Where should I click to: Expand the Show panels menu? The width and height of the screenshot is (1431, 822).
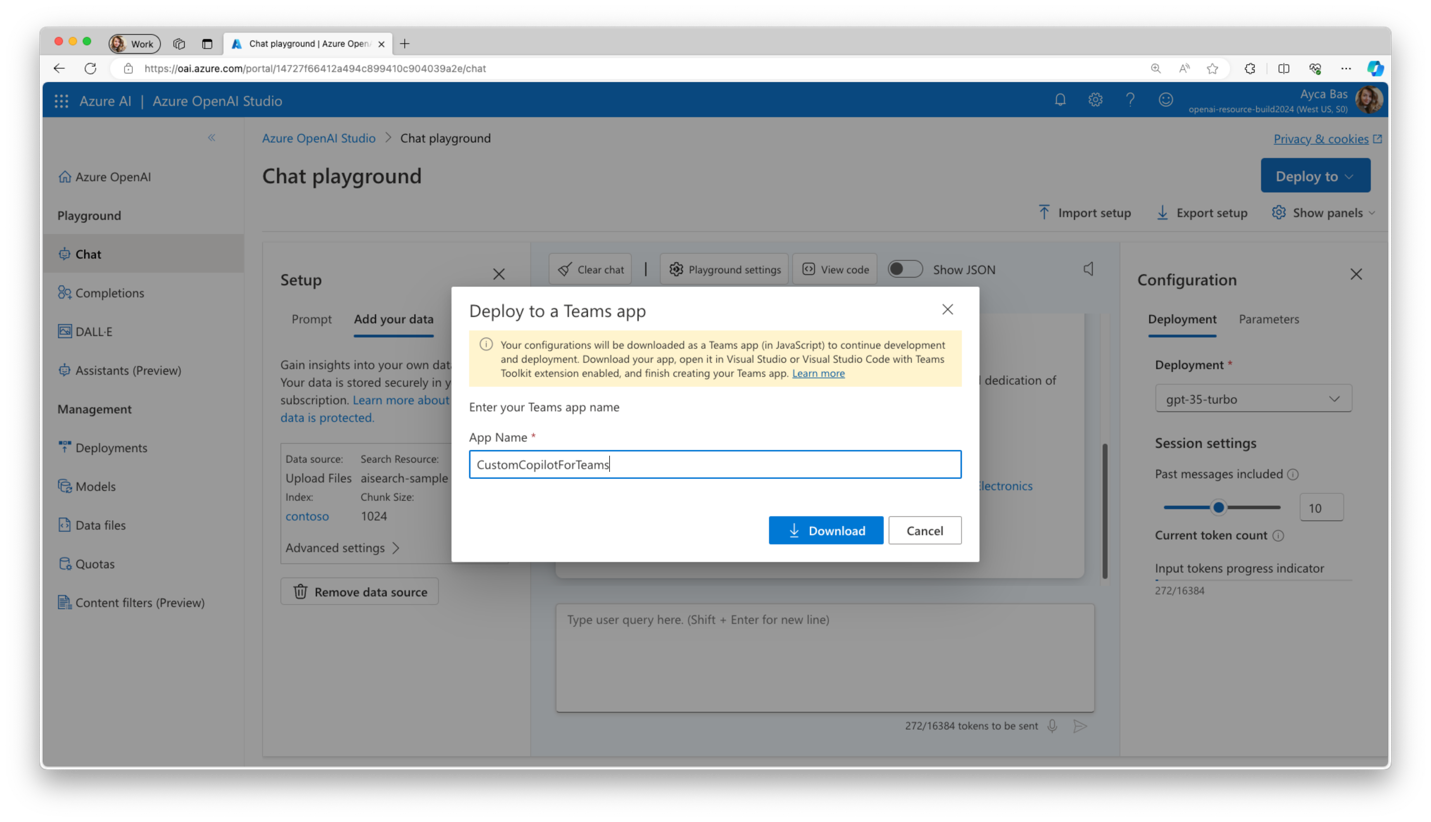pos(1324,213)
